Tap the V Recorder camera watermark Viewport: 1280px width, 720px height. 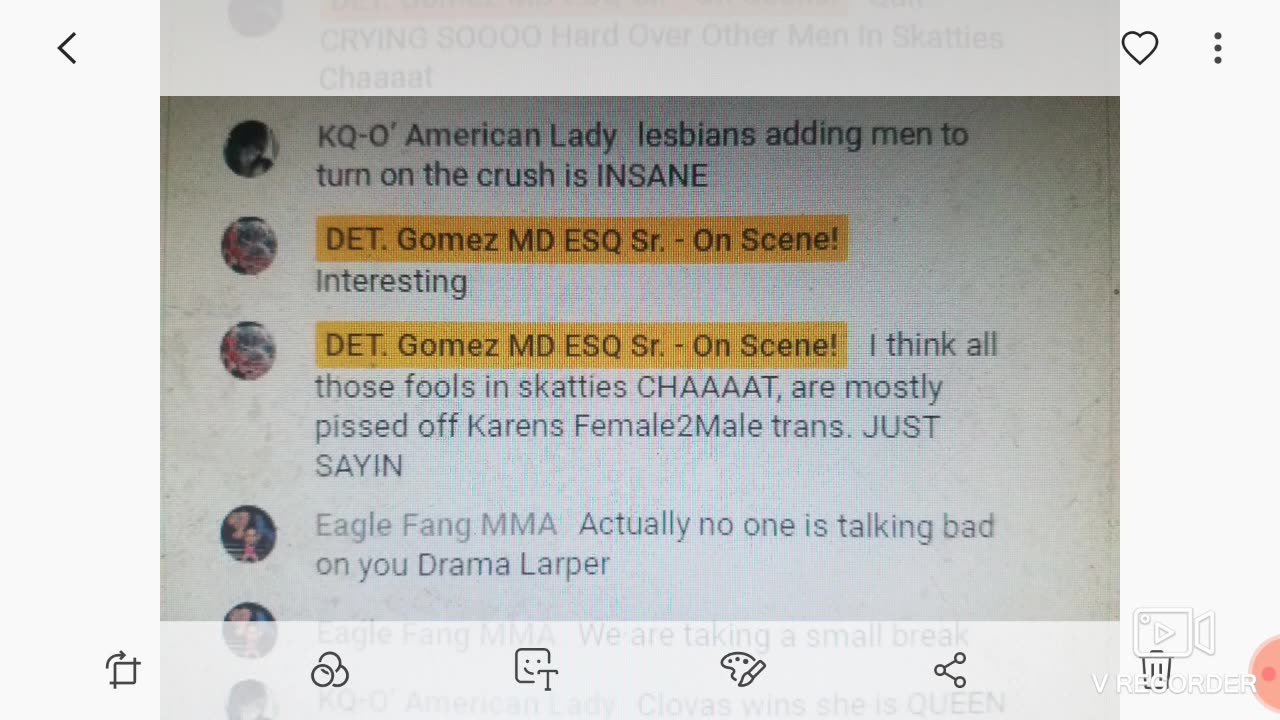pyautogui.click(x=1173, y=651)
